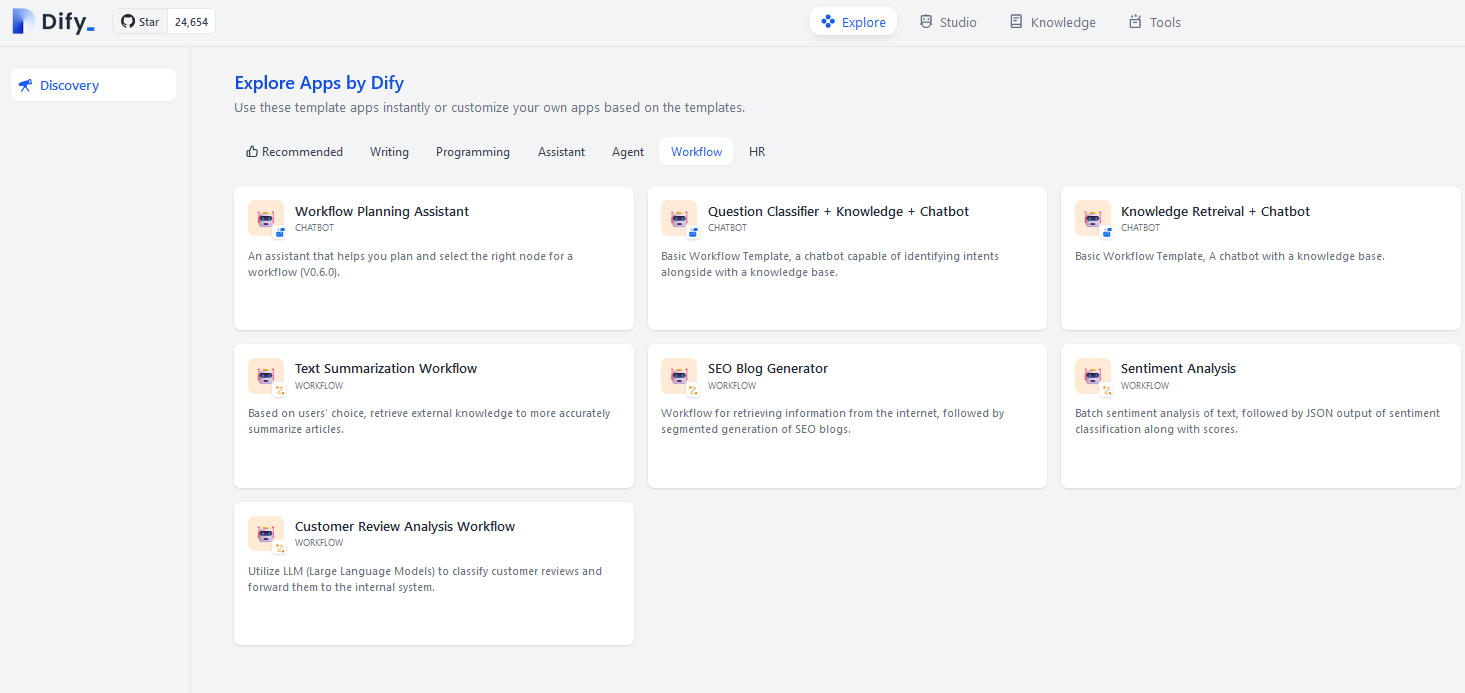Open the Sentiment Analysis title
This screenshot has width=1465, height=693.
tap(1178, 368)
